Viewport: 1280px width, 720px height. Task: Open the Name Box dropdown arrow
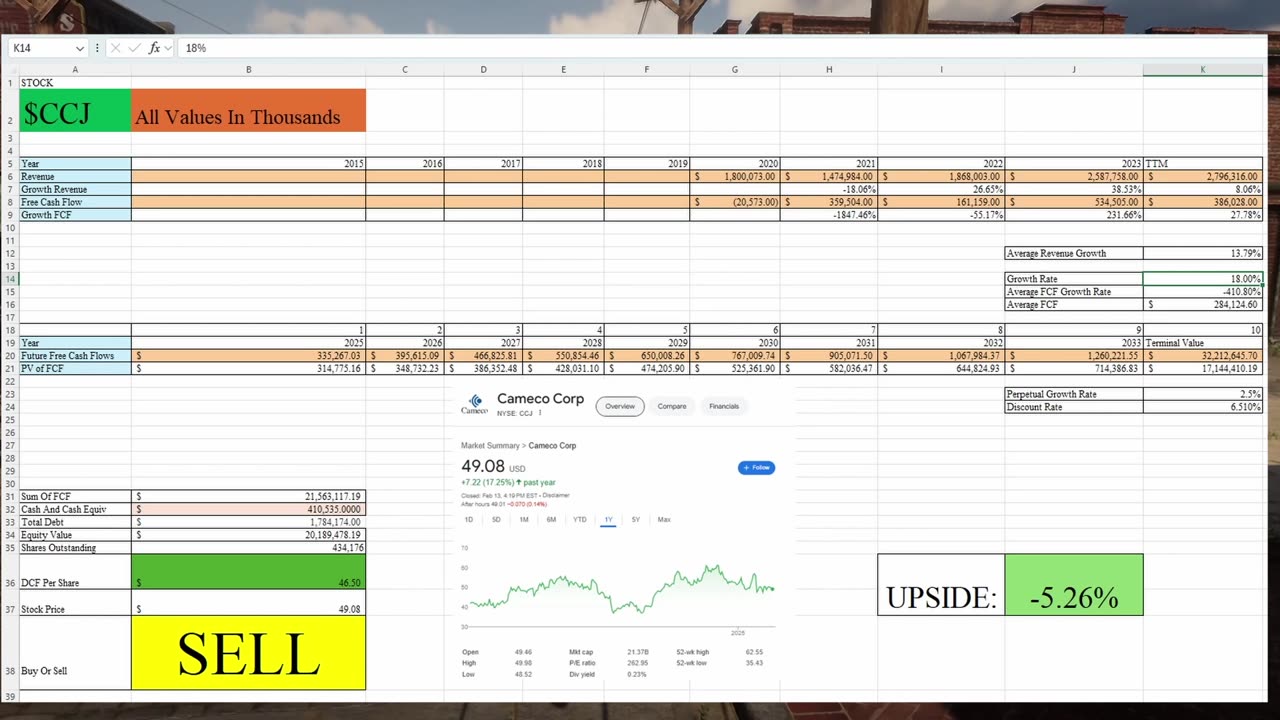[x=79, y=48]
